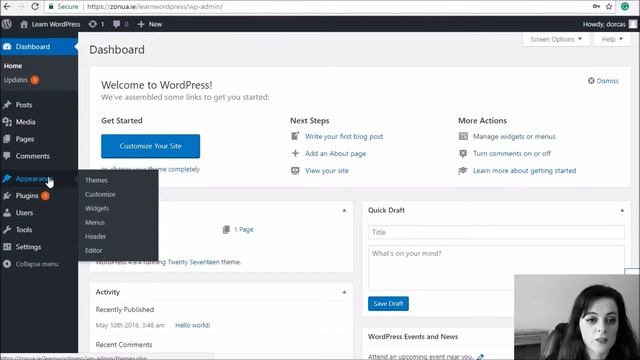The height and width of the screenshot is (360, 640).
Task: Click the widgets icon beside Manage widgets
Action: click(463, 136)
